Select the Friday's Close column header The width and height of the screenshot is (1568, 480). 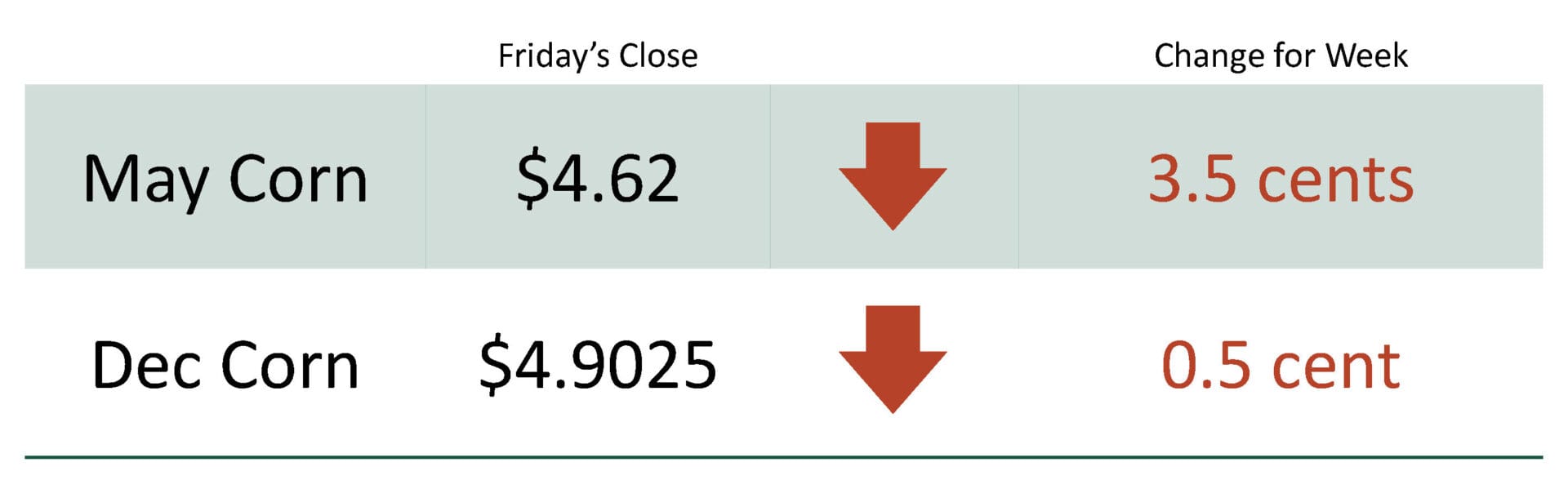[x=598, y=56]
